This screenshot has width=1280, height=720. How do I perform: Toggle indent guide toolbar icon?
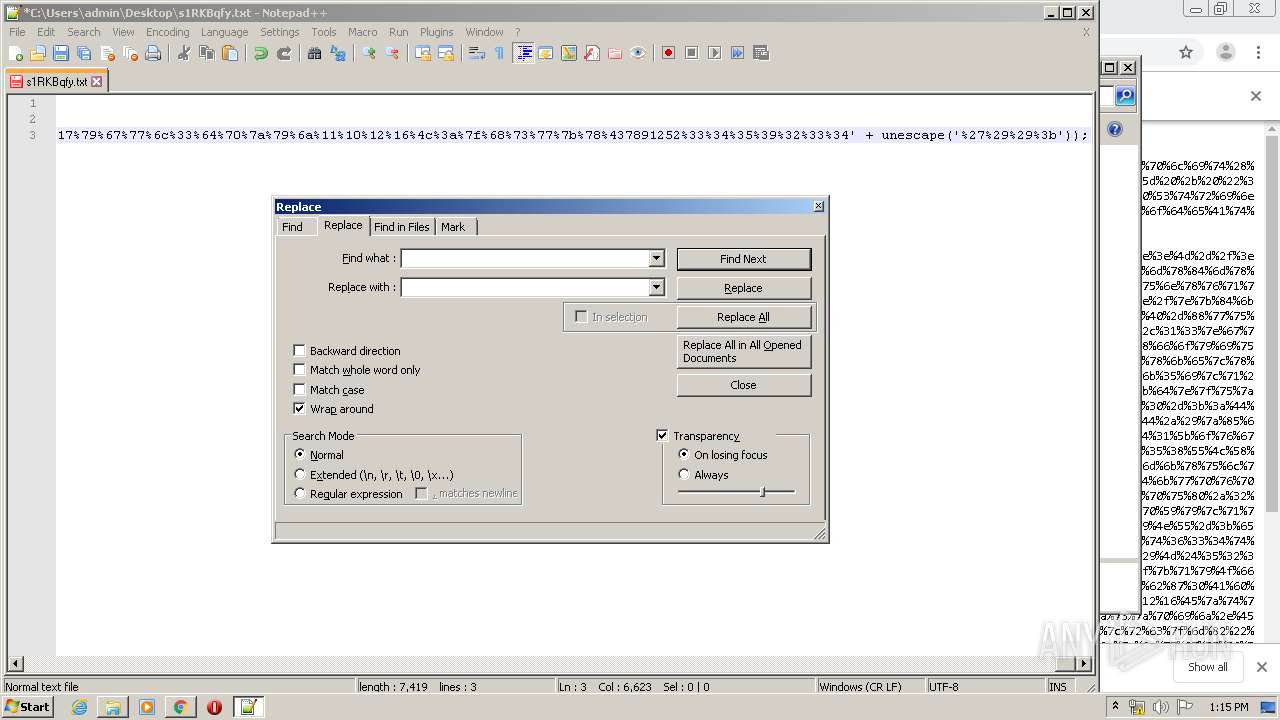[523, 53]
